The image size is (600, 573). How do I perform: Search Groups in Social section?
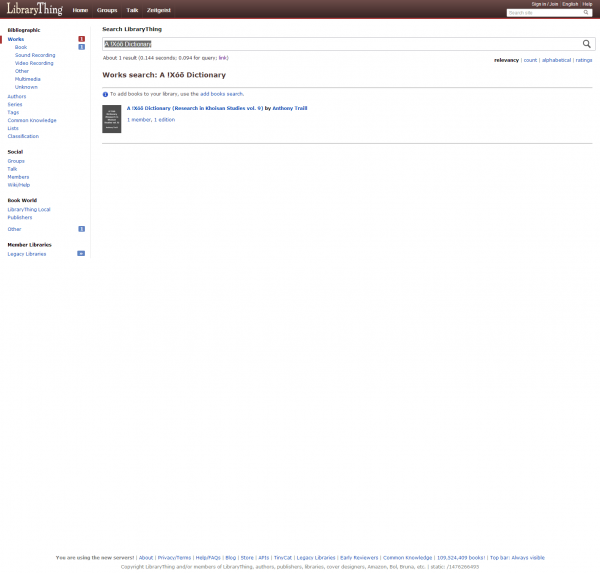[x=16, y=161]
